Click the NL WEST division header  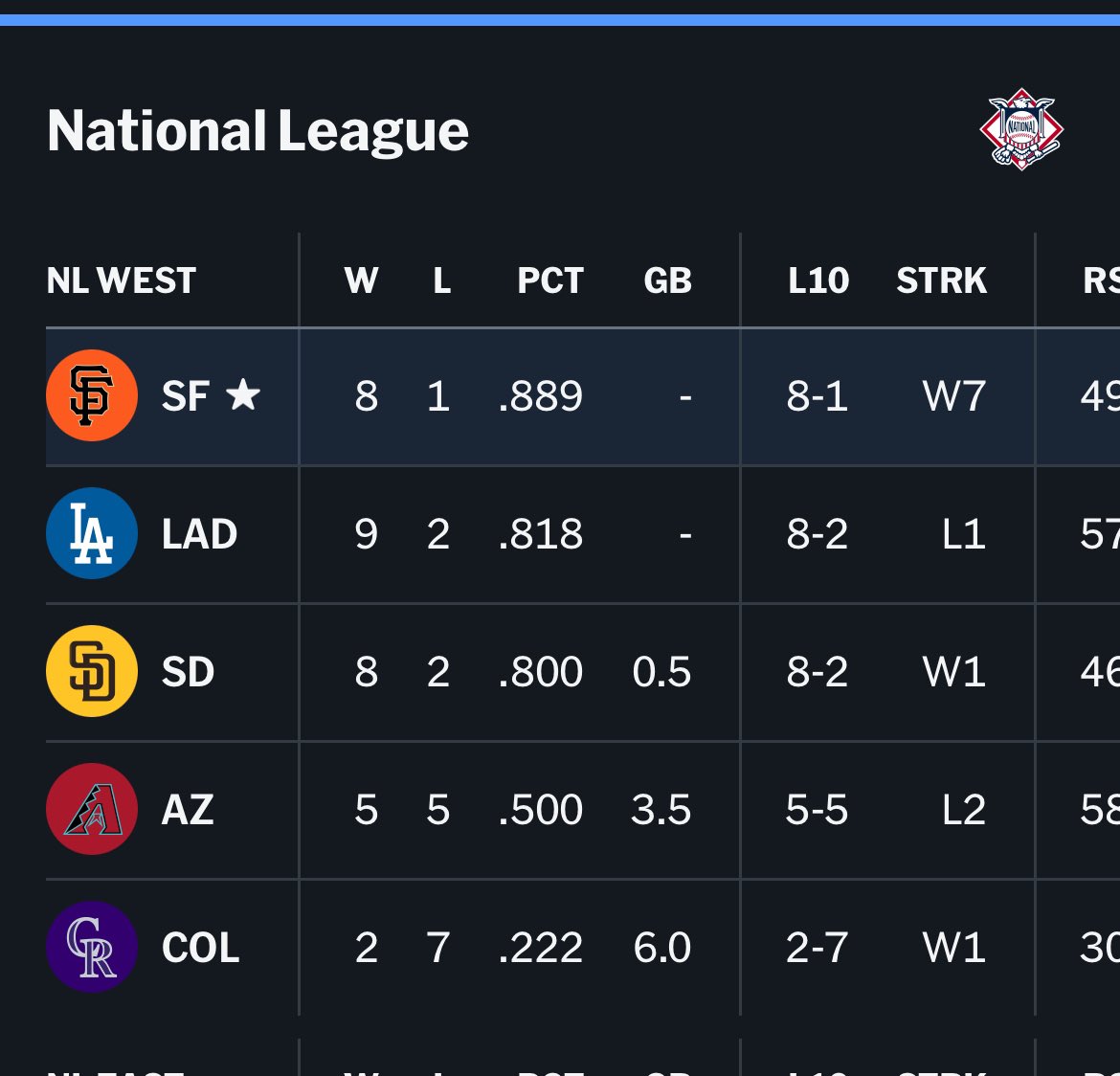coord(122,280)
